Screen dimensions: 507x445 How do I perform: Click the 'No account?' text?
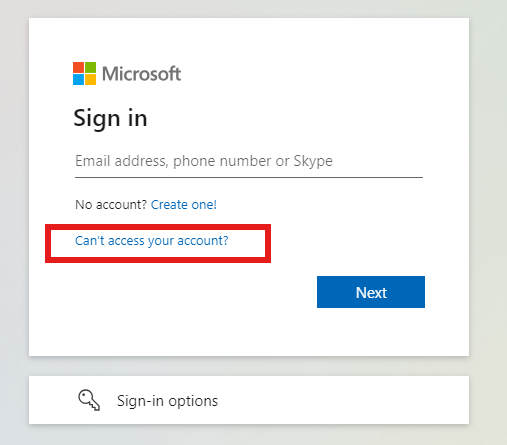[111, 204]
